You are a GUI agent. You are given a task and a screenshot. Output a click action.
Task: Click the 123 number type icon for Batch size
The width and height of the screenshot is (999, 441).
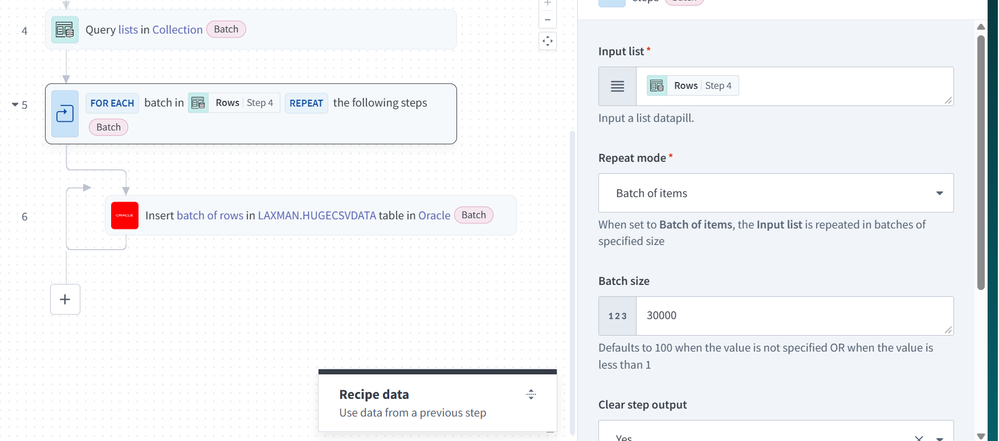pos(617,316)
